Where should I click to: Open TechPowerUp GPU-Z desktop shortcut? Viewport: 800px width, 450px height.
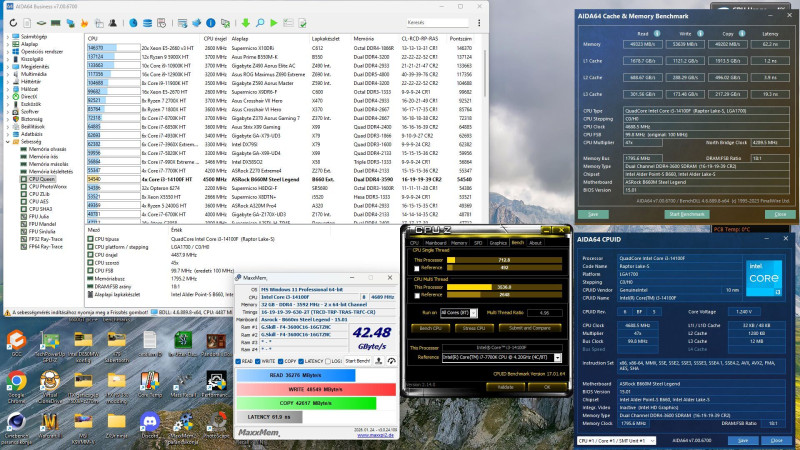(x=50, y=341)
